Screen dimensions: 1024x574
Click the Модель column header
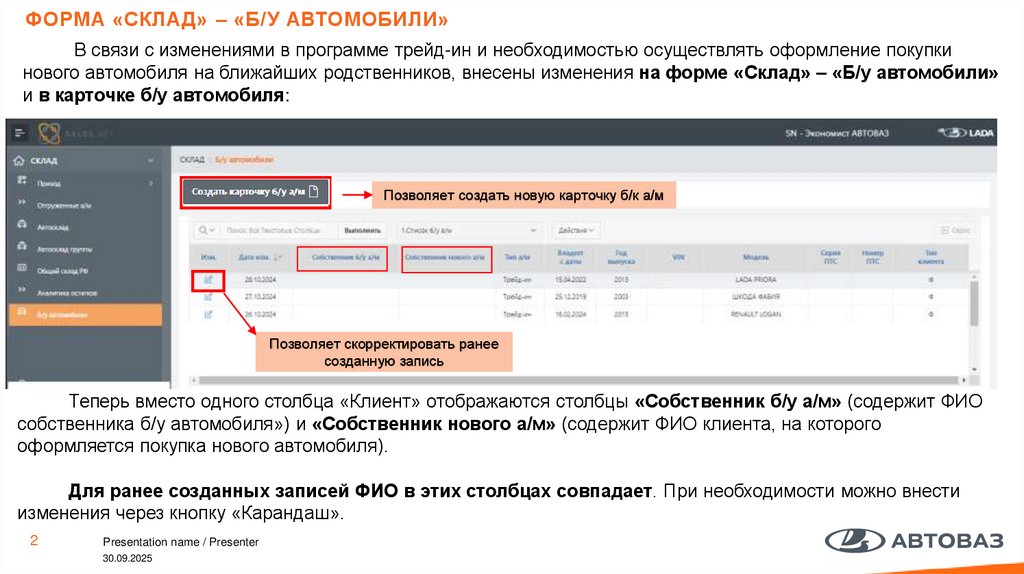pos(756,257)
